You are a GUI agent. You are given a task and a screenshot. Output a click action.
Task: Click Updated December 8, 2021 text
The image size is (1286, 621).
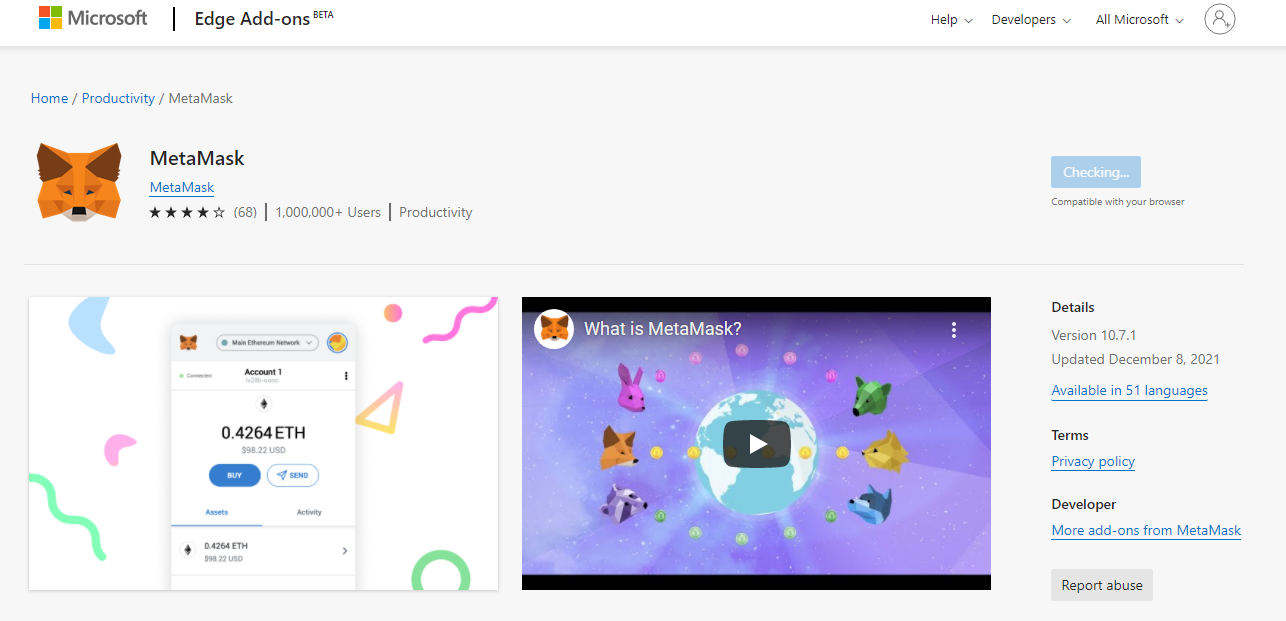1136,359
